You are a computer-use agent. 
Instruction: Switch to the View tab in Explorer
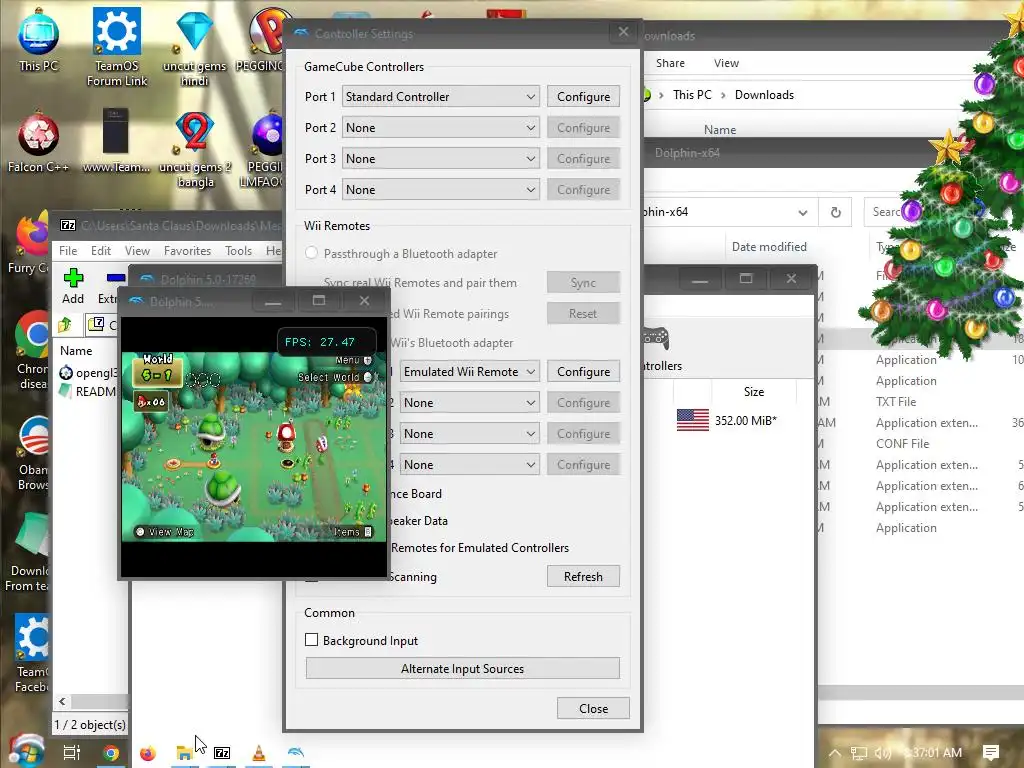pos(726,63)
